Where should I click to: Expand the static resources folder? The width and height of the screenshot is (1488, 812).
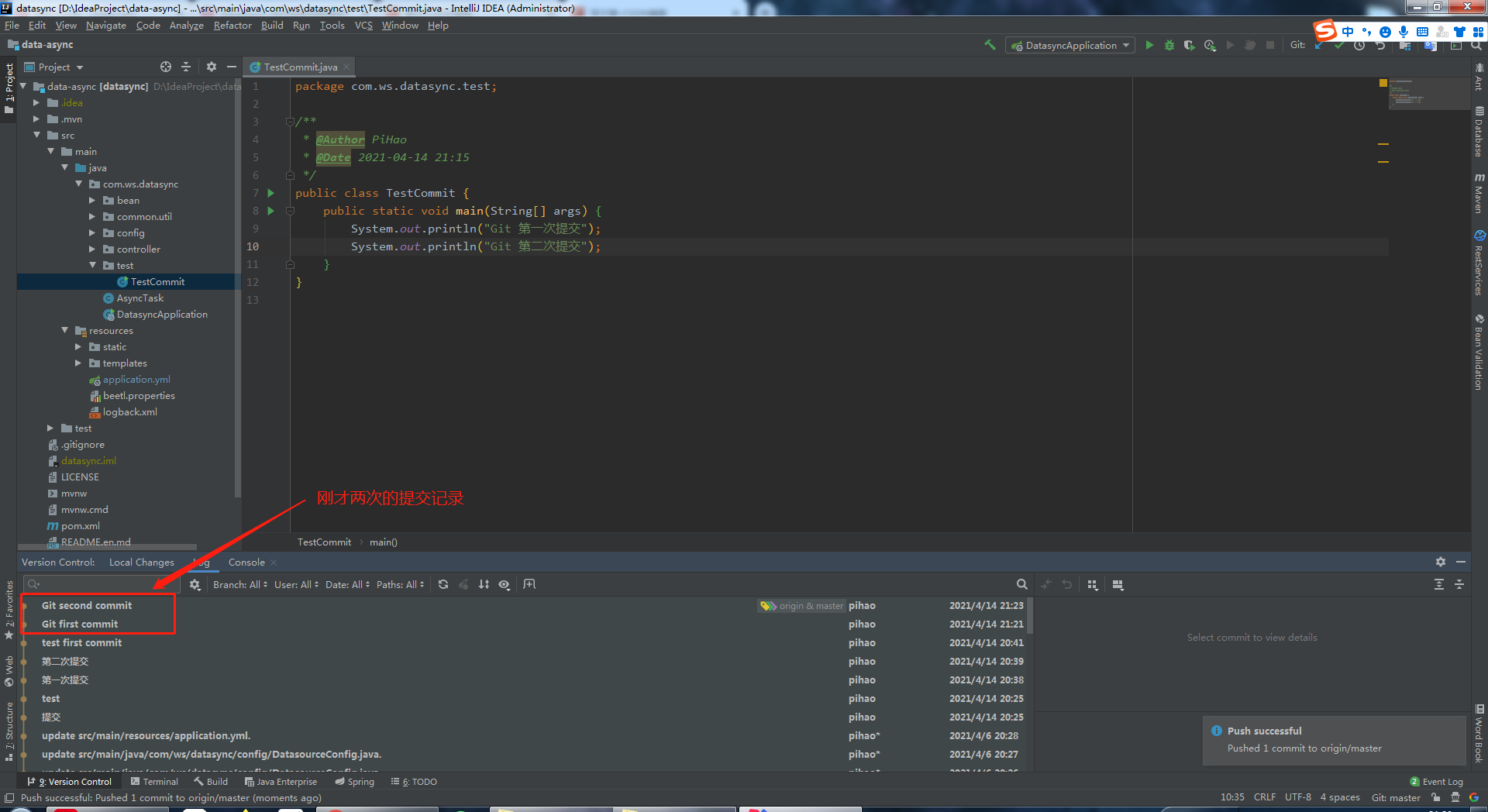(x=77, y=346)
